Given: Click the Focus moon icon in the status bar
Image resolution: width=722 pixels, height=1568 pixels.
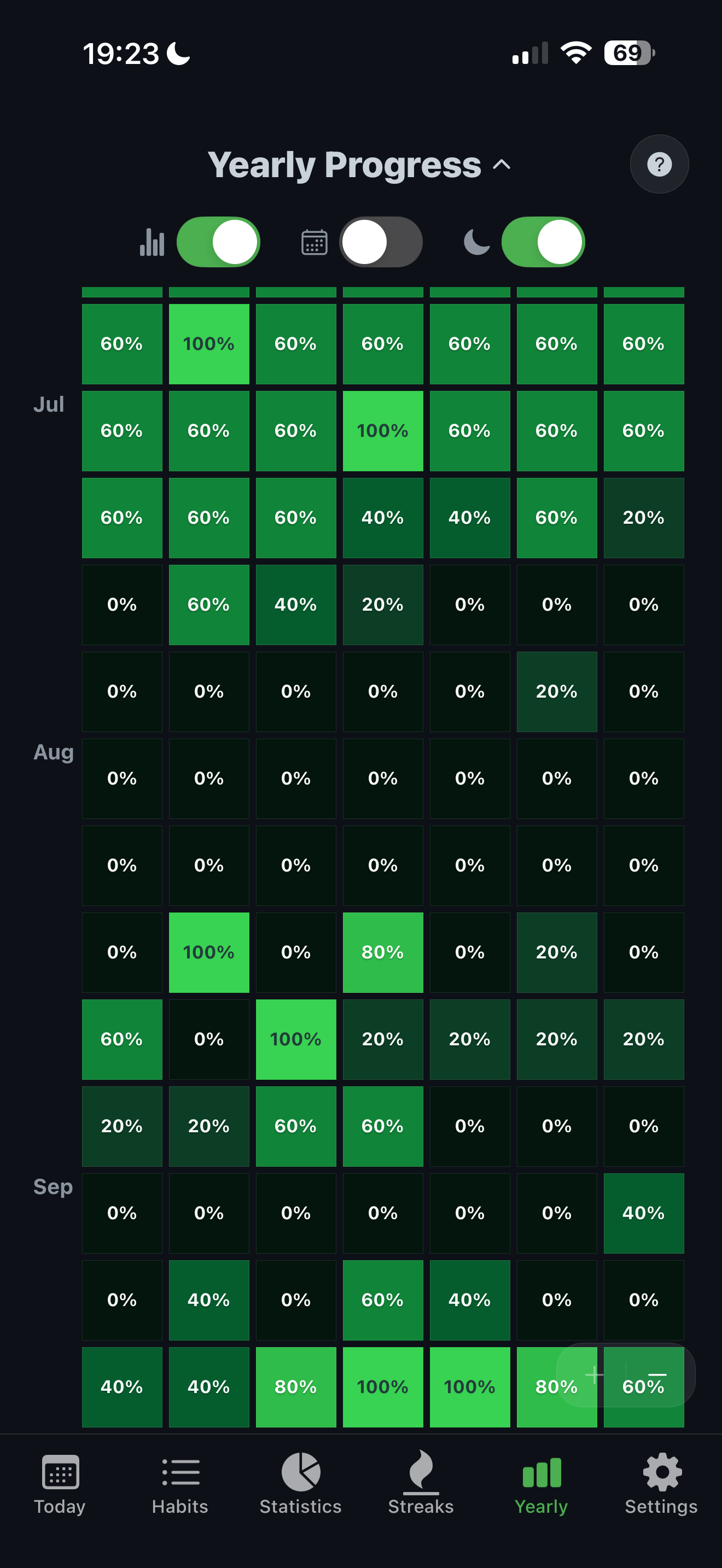Looking at the screenshot, I should [177, 54].
